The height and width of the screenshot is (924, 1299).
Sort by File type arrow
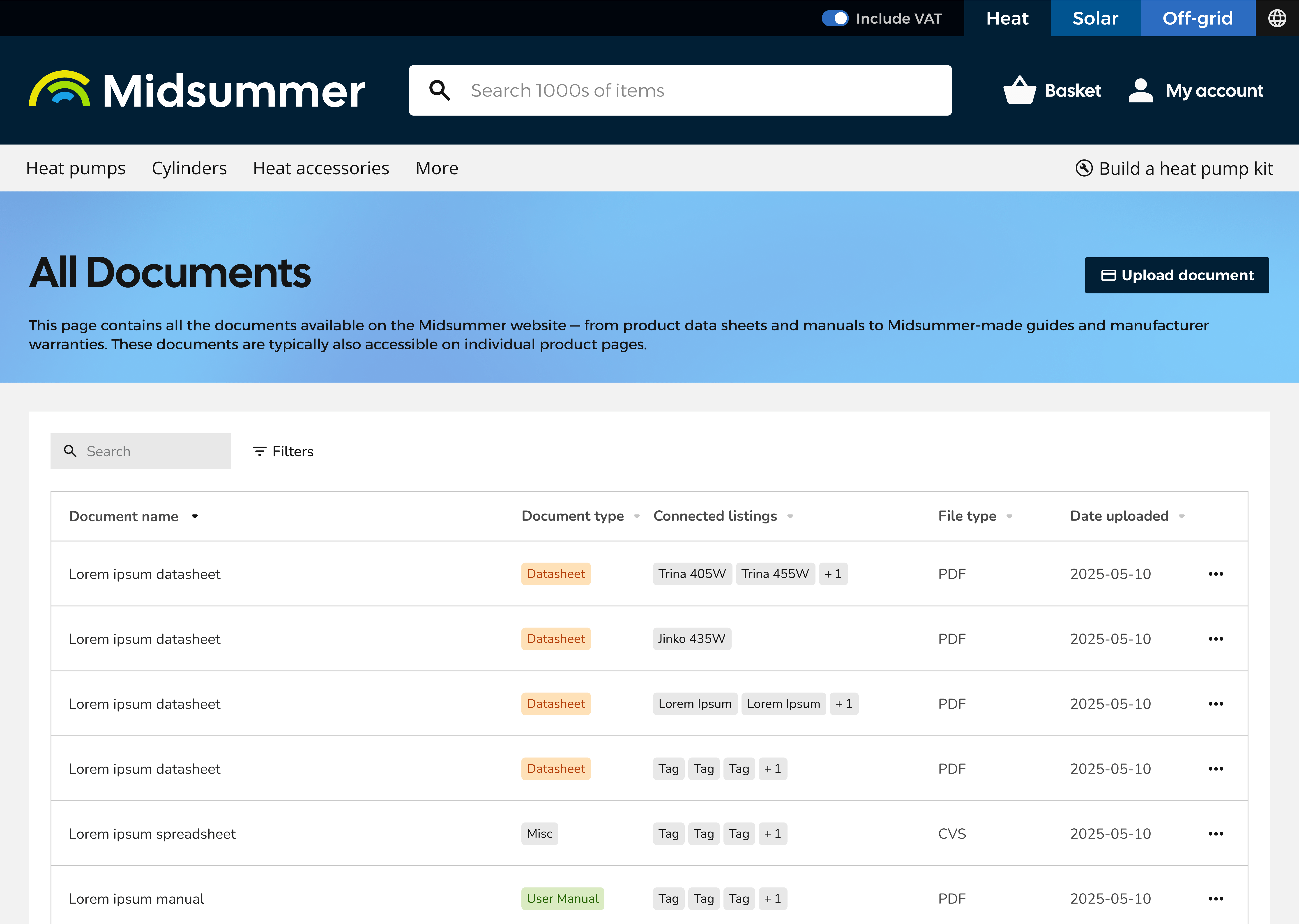1009,517
